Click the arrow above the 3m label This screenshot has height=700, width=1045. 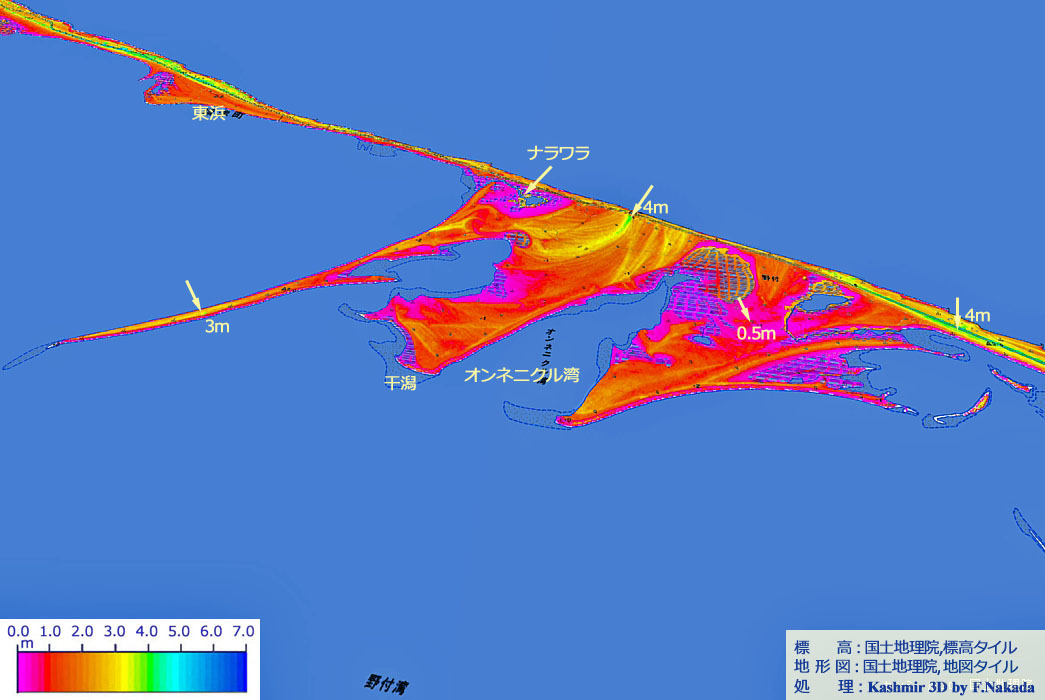click(x=193, y=295)
